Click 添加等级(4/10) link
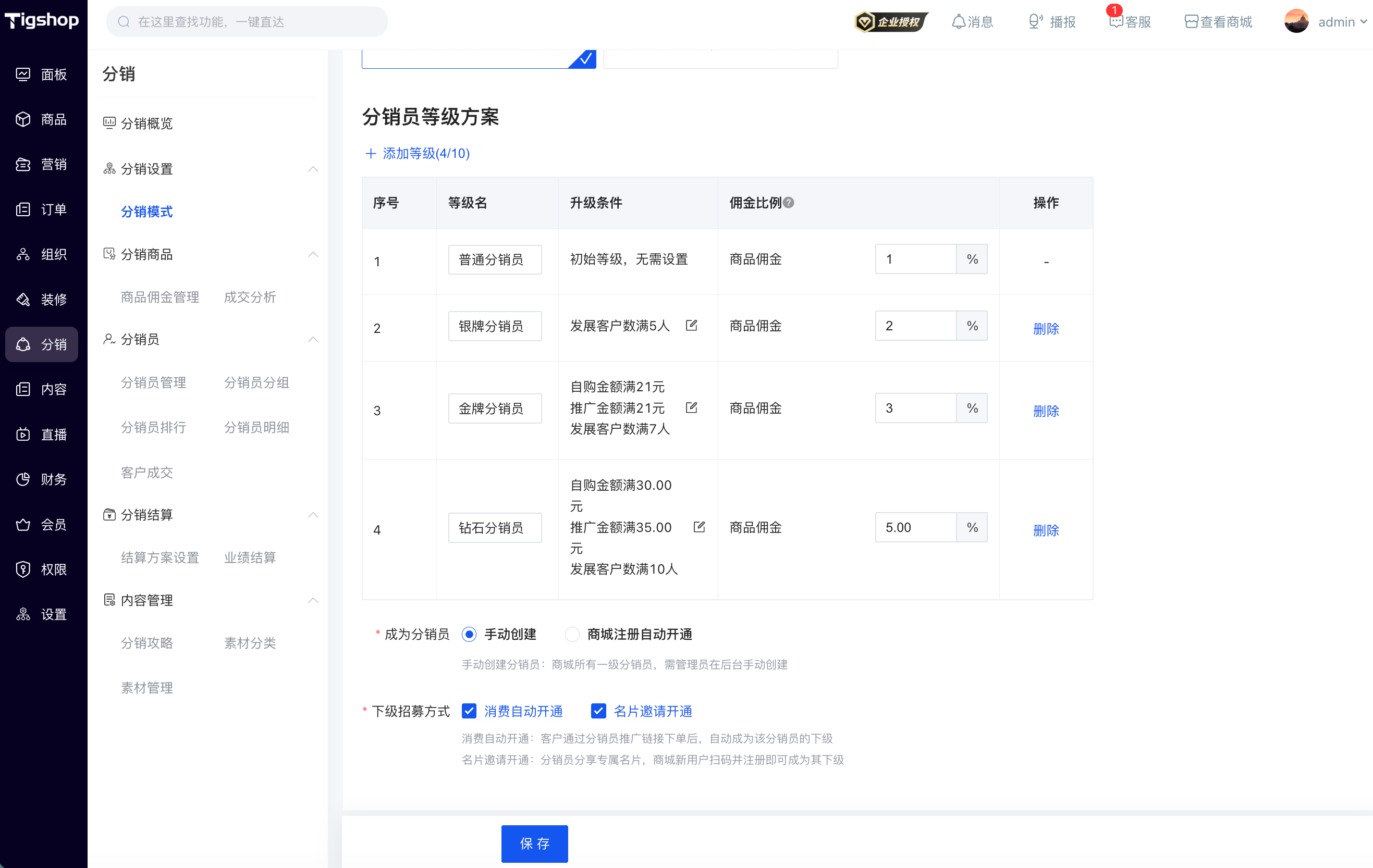 (x=418, y=153)
